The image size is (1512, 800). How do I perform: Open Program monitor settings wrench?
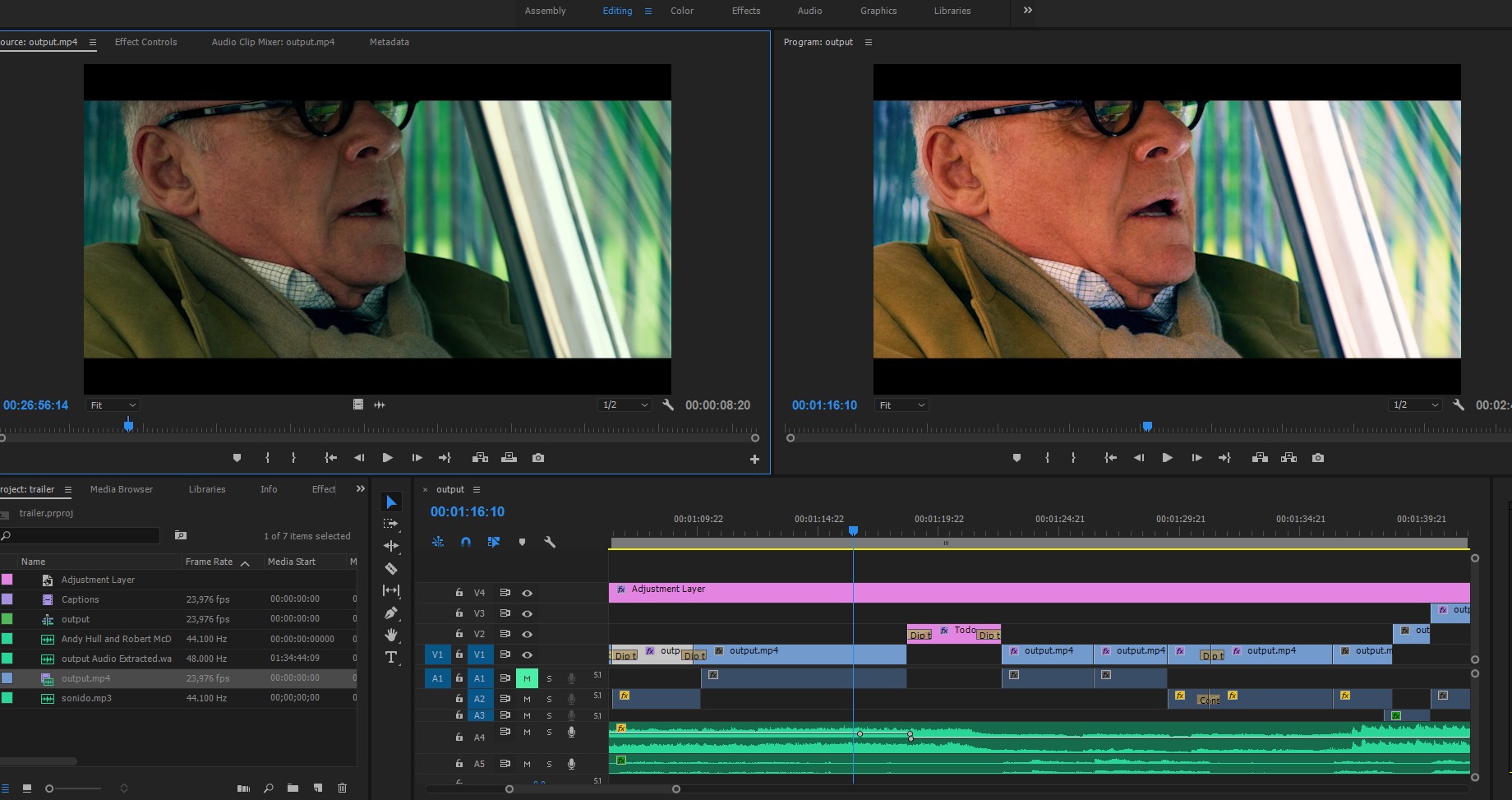[1459, 405]
